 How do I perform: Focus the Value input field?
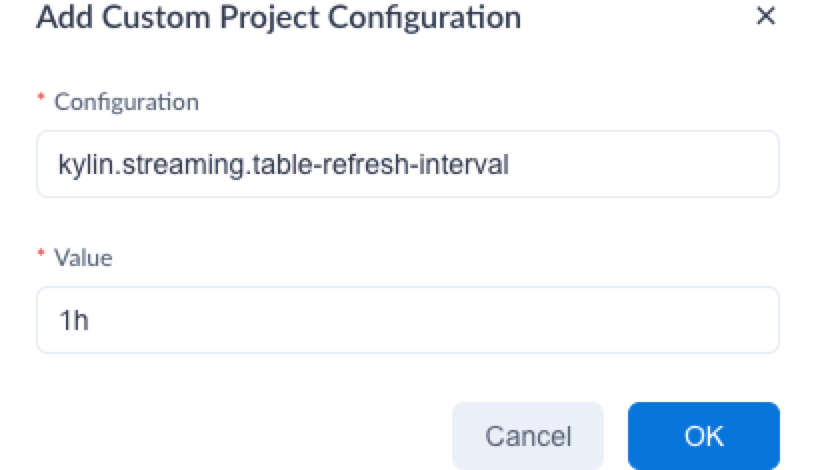pos(407,320)
